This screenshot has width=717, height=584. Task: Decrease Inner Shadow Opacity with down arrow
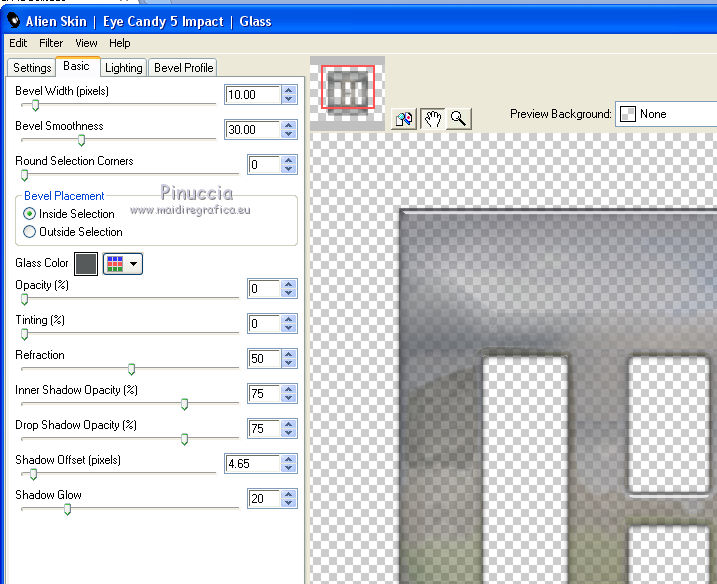(289, 398)
